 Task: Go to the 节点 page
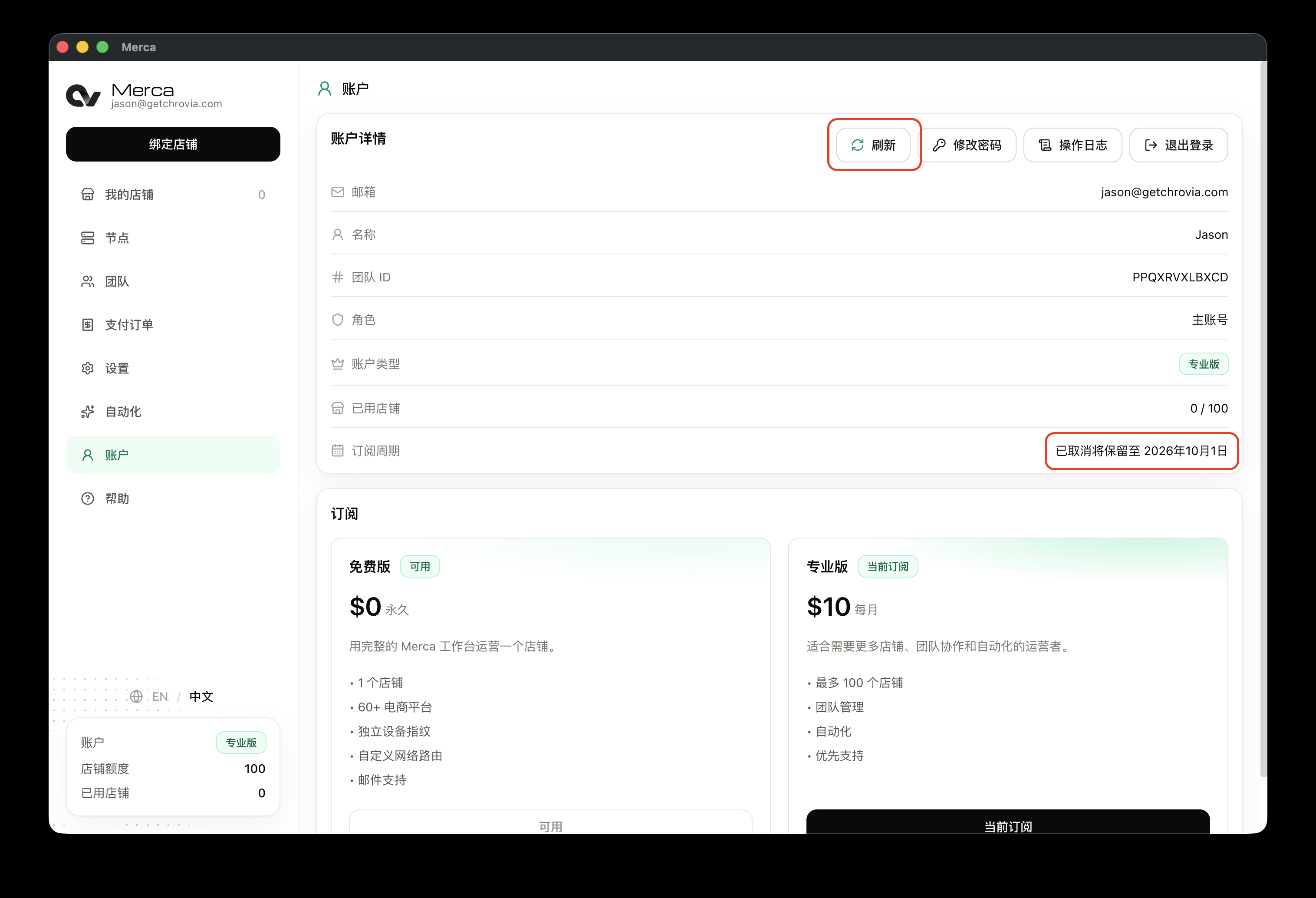173,238
